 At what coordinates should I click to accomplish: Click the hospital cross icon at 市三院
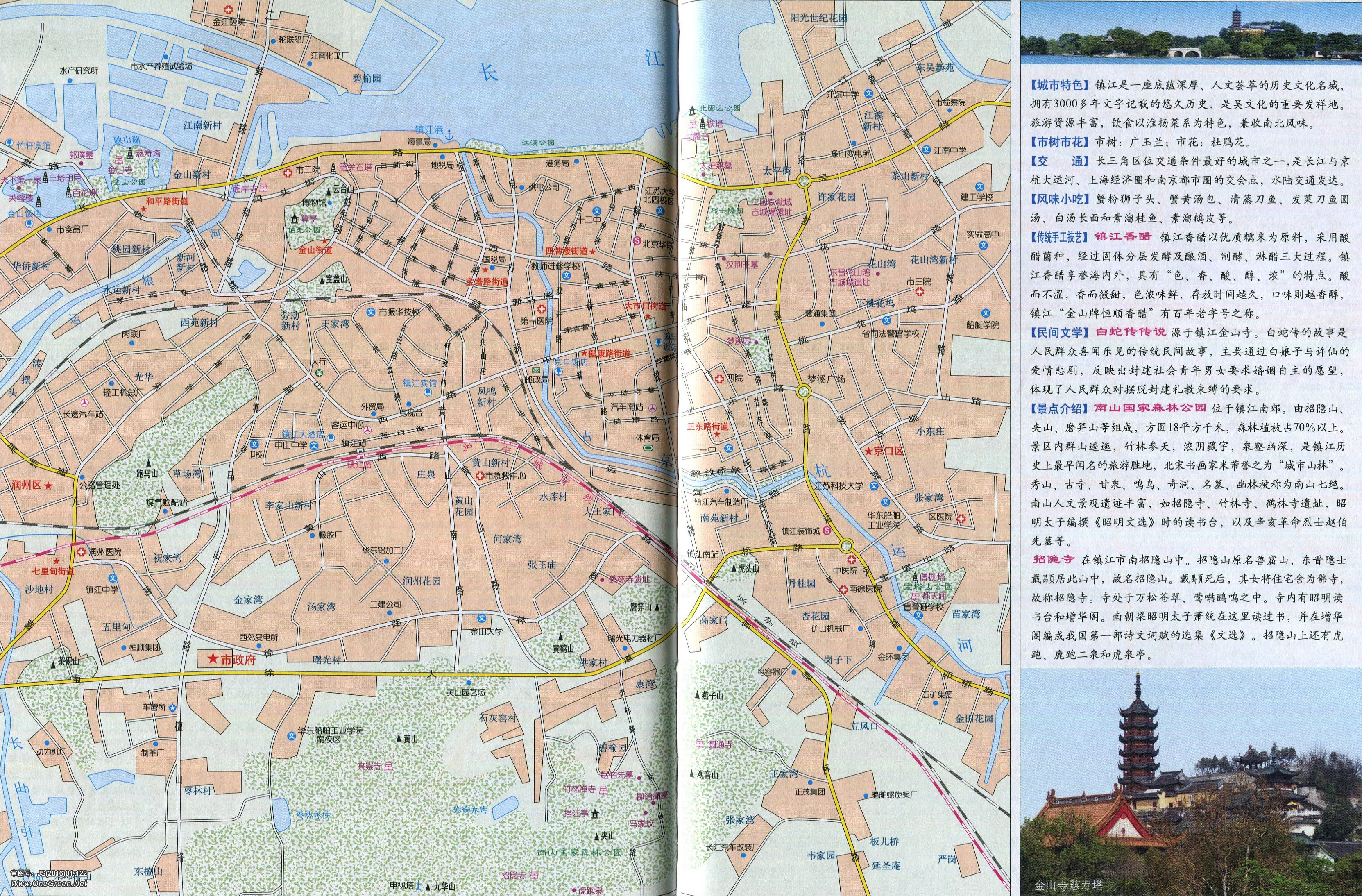[920, 292]
